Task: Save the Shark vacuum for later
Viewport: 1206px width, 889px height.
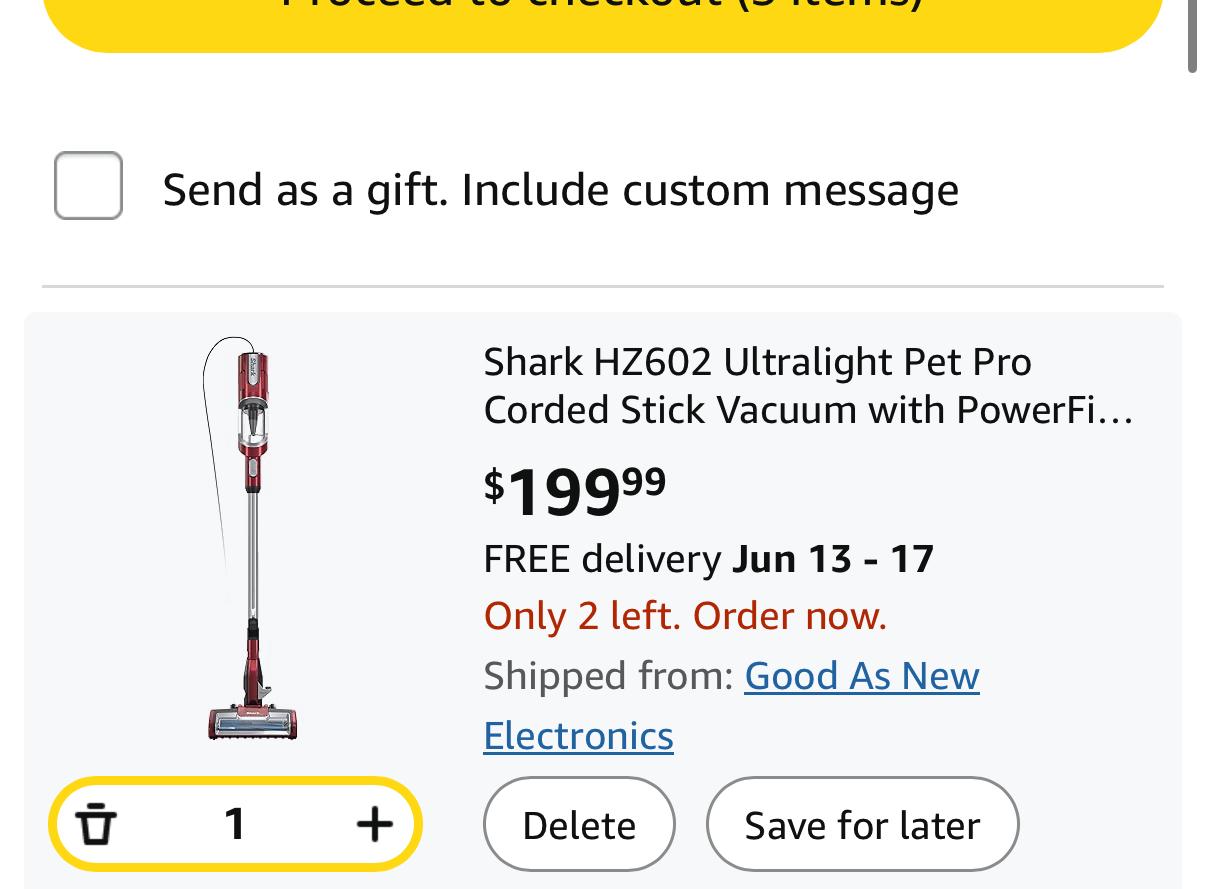Action: point(862,825)
